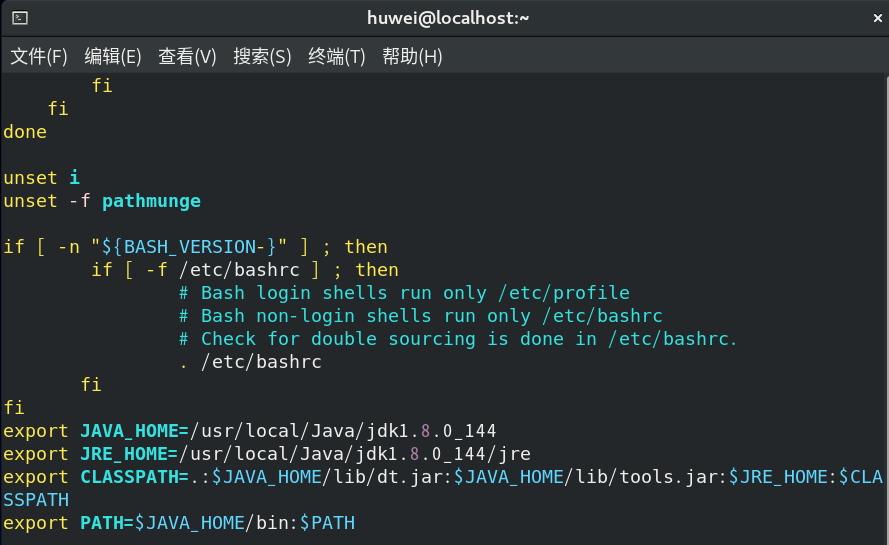This screenshot has width=889, height=545.
Task: Close the huwei@localhost terminal window
Action: [877, 18]
